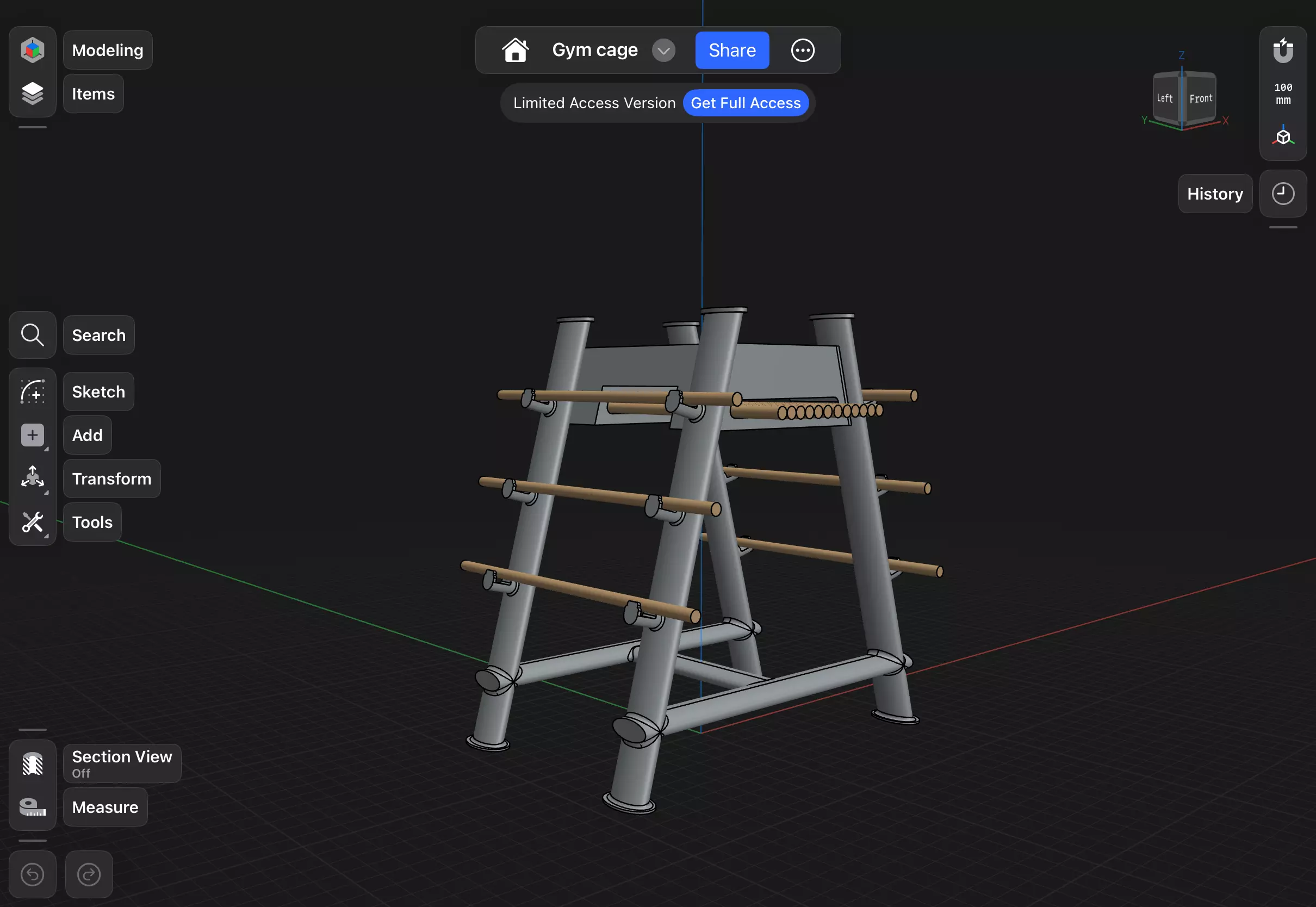This screenshot has width=1316, height=907.
Task: Click the redo arrow button
Action: point(89,874)
